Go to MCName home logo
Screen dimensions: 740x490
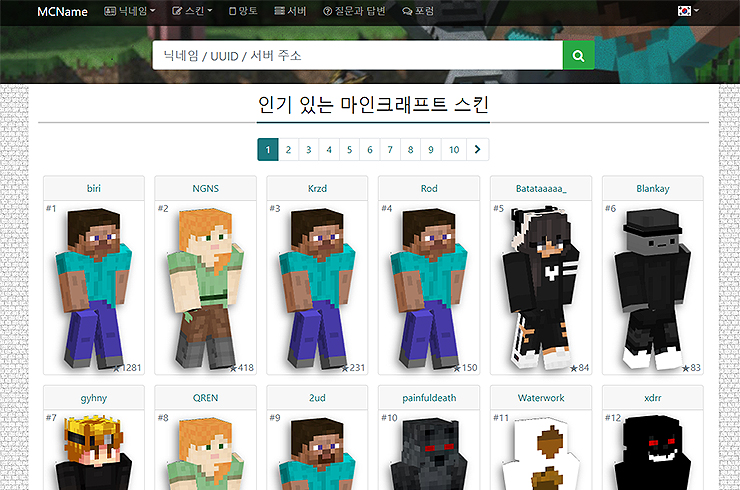62,11
